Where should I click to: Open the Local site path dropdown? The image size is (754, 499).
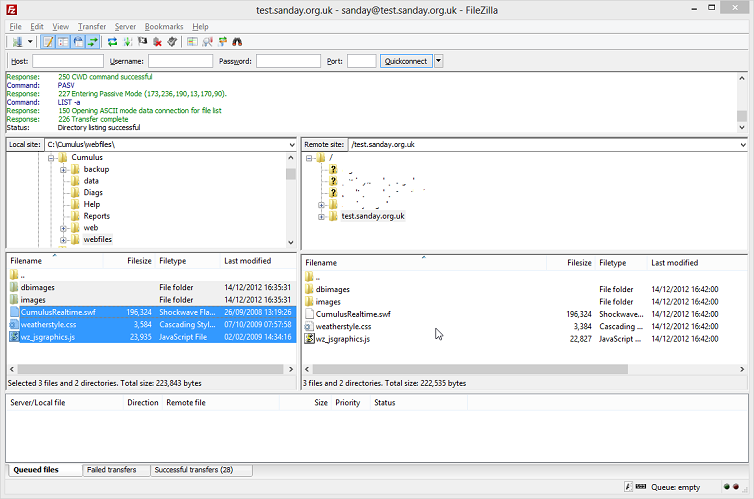(x=291, y=145)
